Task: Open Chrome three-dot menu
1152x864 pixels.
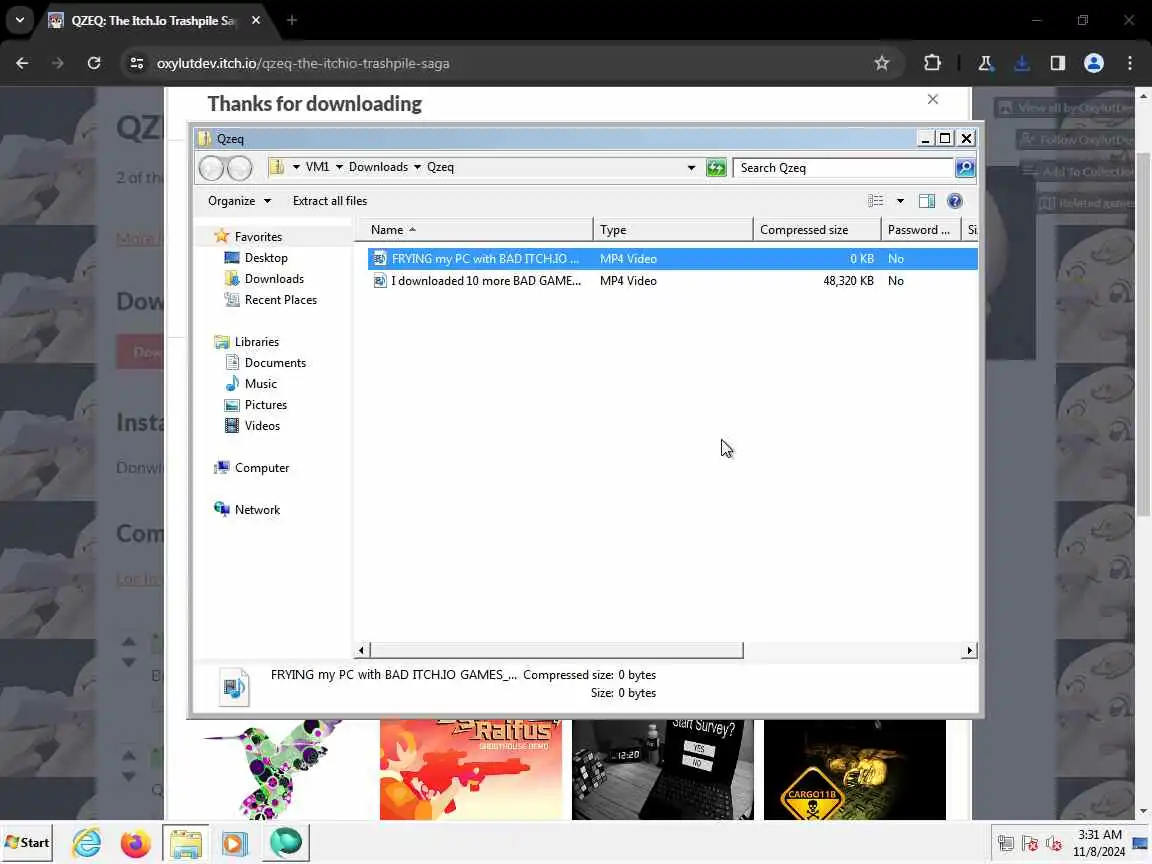Action: pyautogui.click(x=1130, y=63)
